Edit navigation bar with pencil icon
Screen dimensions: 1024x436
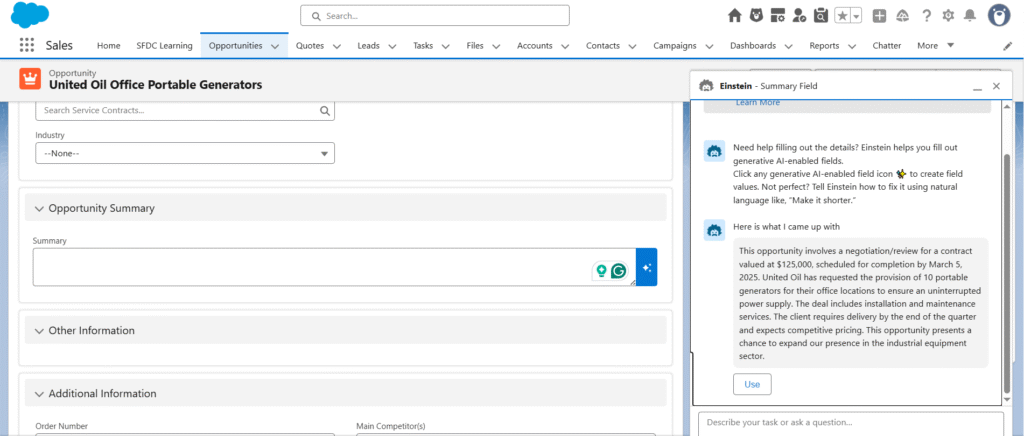tap(1007, 46)
